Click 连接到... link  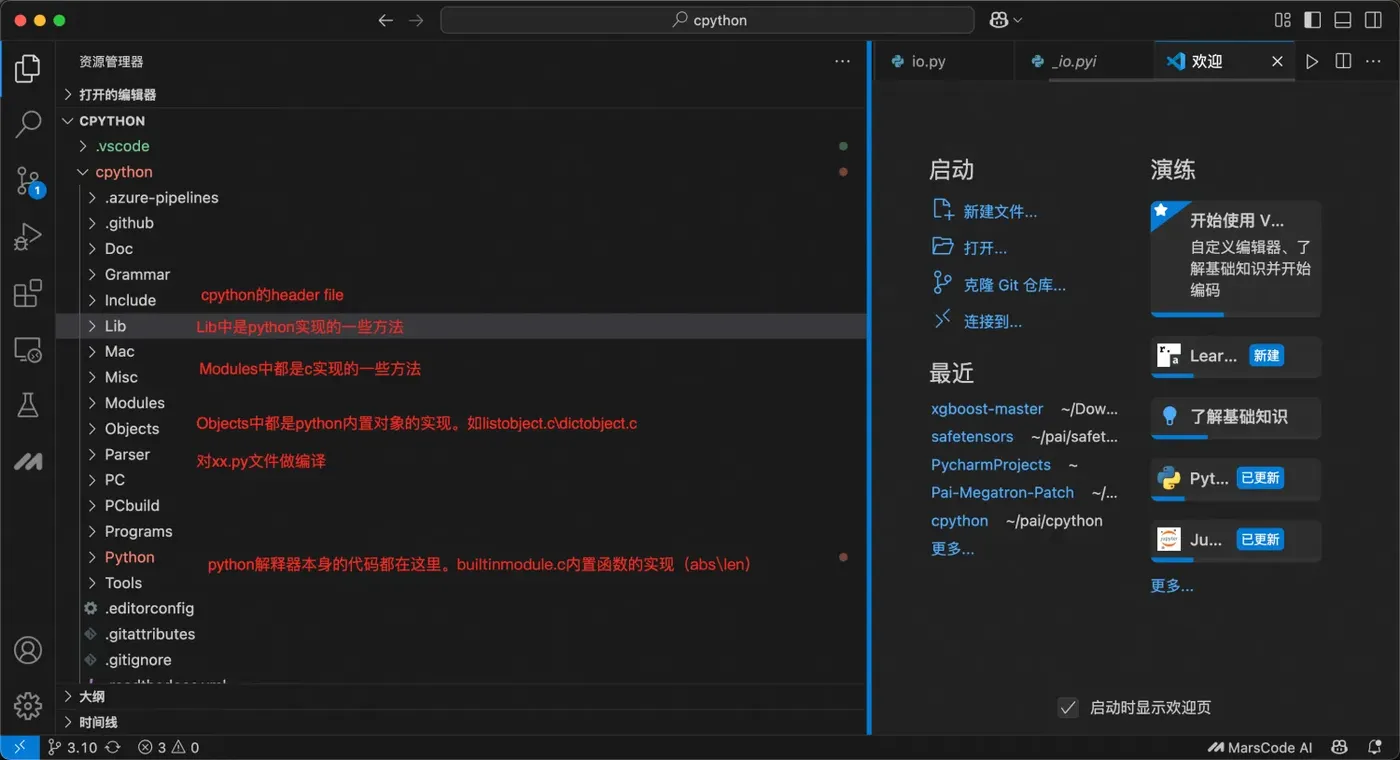[977, 322]
